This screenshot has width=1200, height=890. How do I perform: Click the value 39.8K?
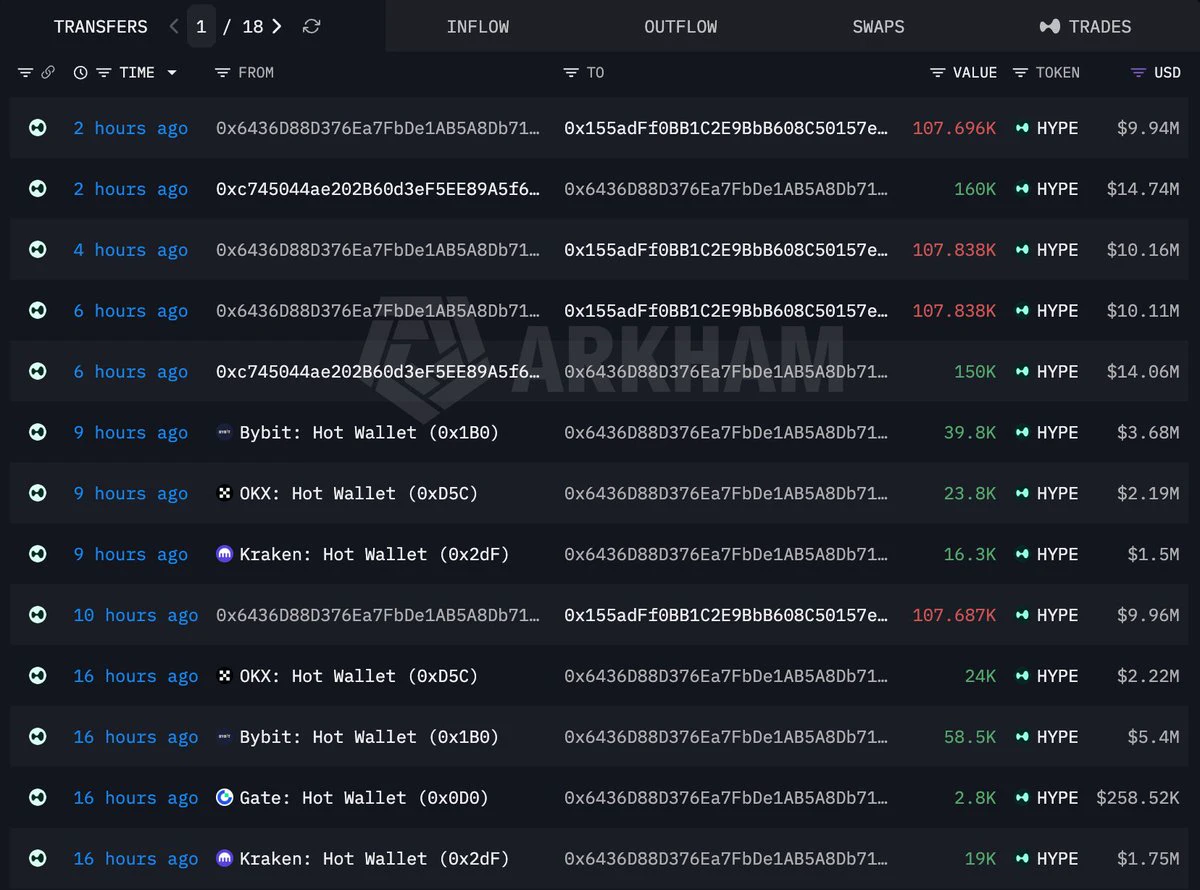pos(970,433)
